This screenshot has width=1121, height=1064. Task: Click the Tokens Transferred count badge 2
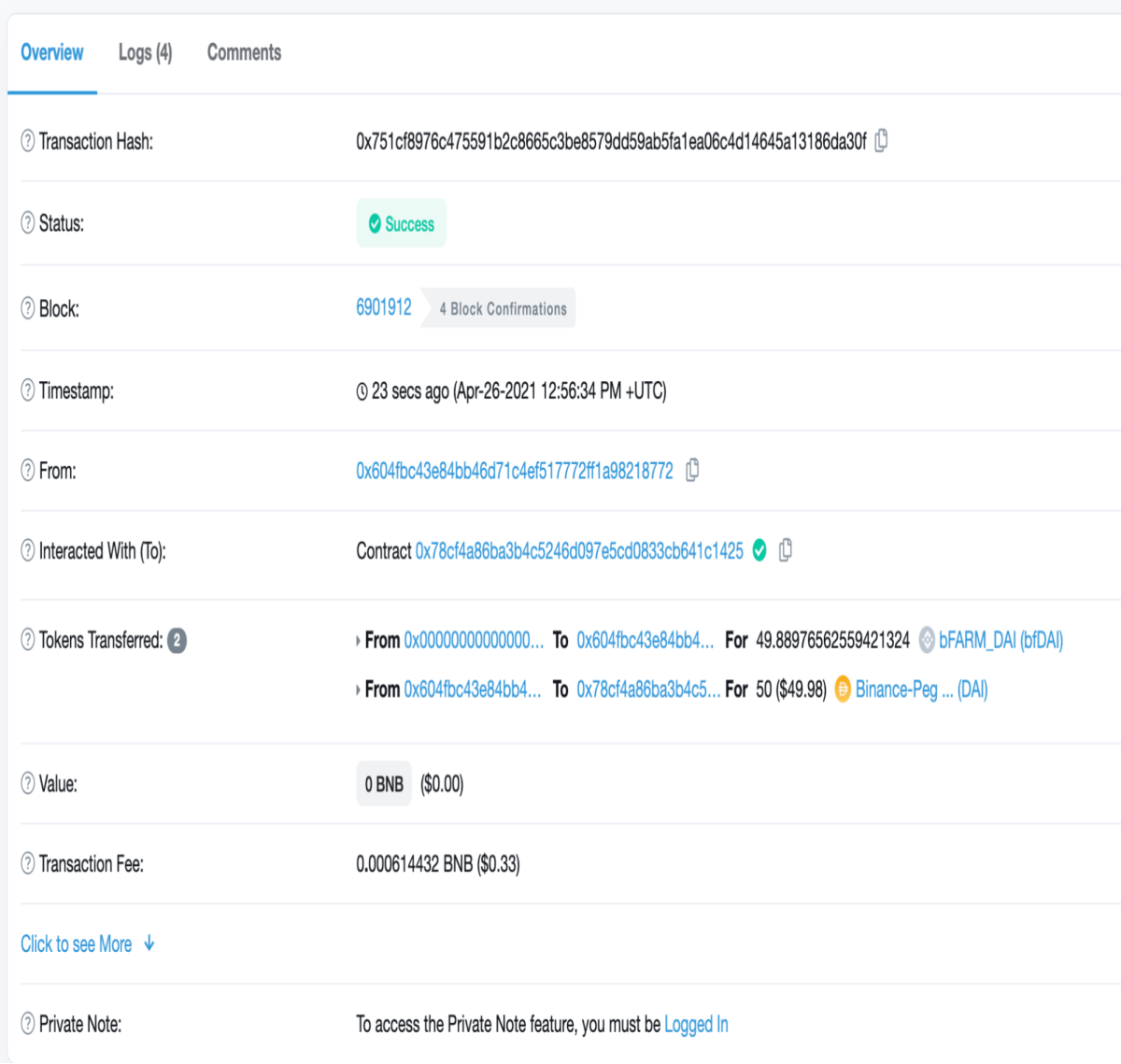click(177, 640)
